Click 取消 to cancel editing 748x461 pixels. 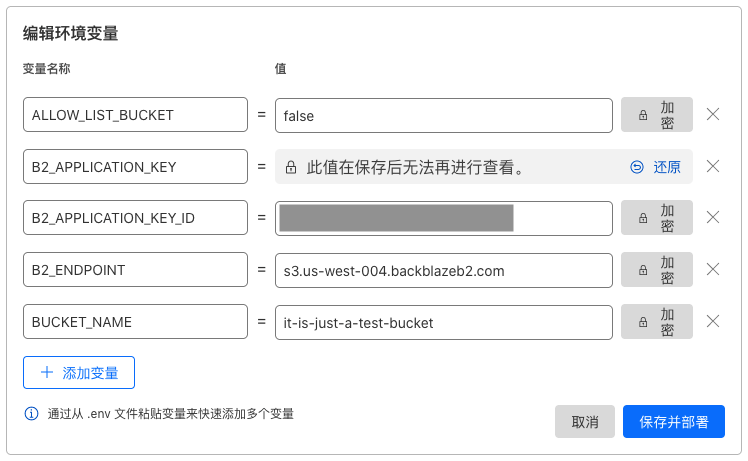(585, 422)
